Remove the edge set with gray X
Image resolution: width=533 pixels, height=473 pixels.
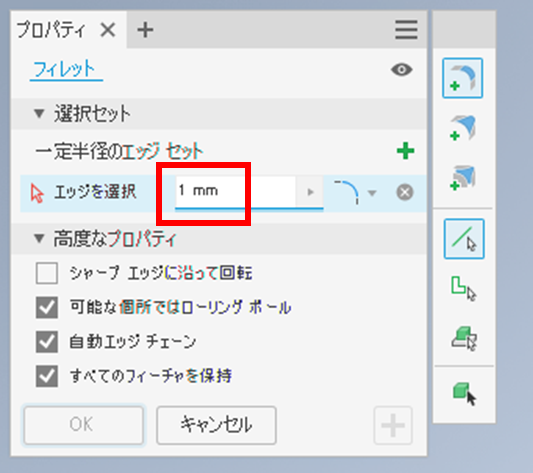click(x=405, y=192)
